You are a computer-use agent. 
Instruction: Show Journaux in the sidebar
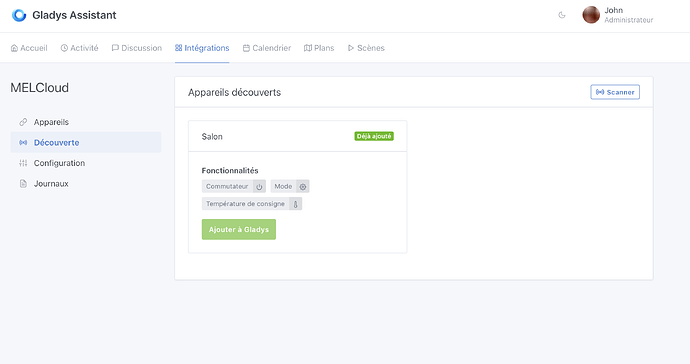86,184
